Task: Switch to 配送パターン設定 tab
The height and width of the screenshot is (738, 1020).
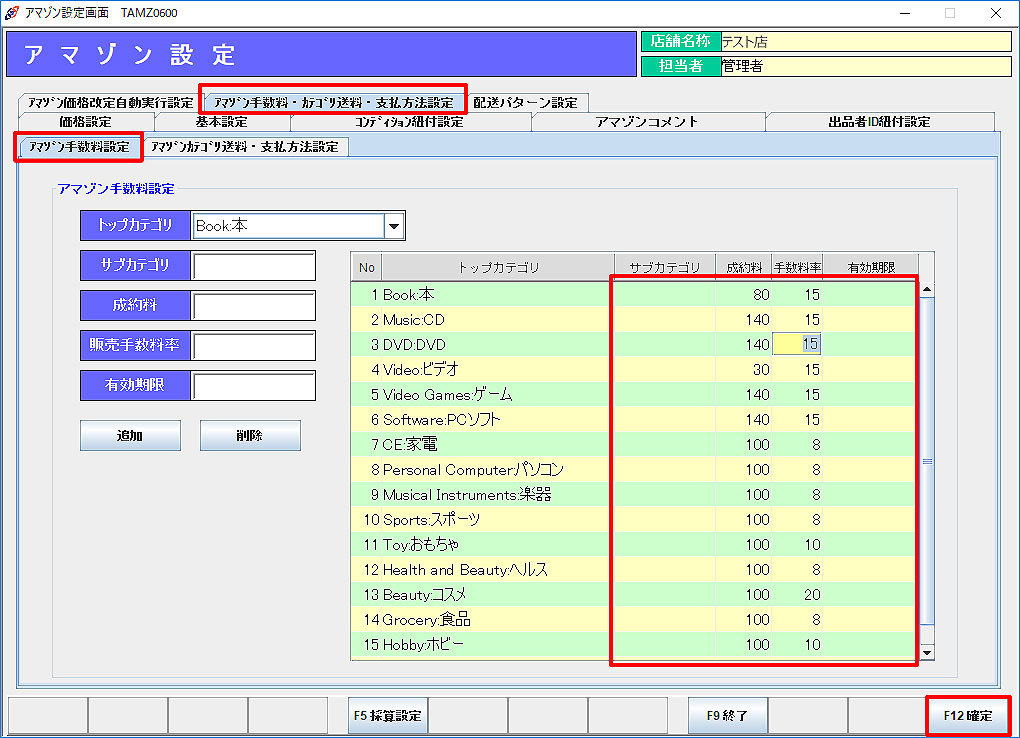Action: [x=525, y=102]
